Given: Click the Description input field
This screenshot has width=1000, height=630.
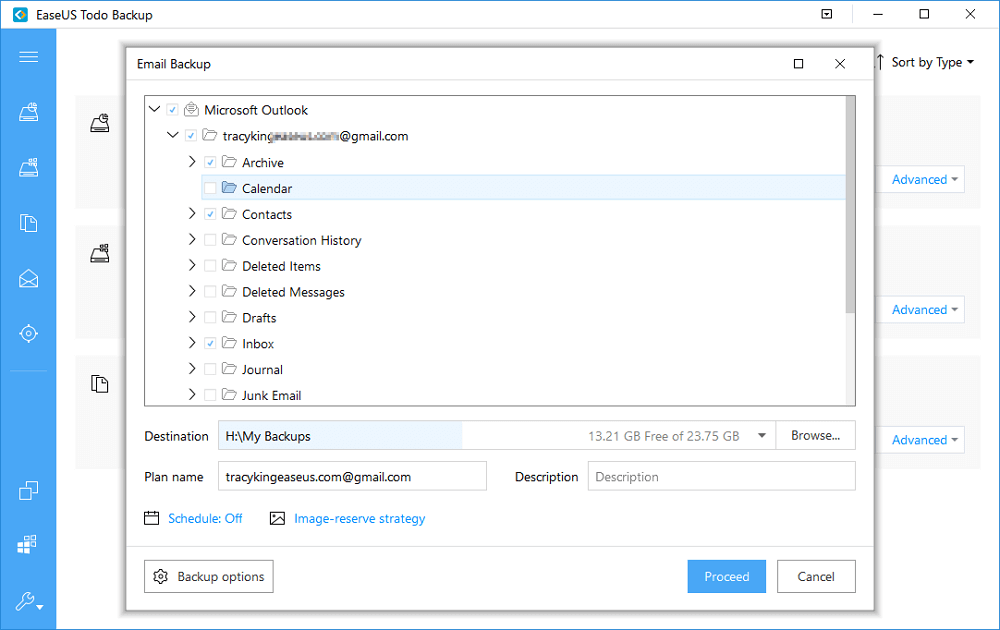Looking at the screenshot, I should click(721, 476).
